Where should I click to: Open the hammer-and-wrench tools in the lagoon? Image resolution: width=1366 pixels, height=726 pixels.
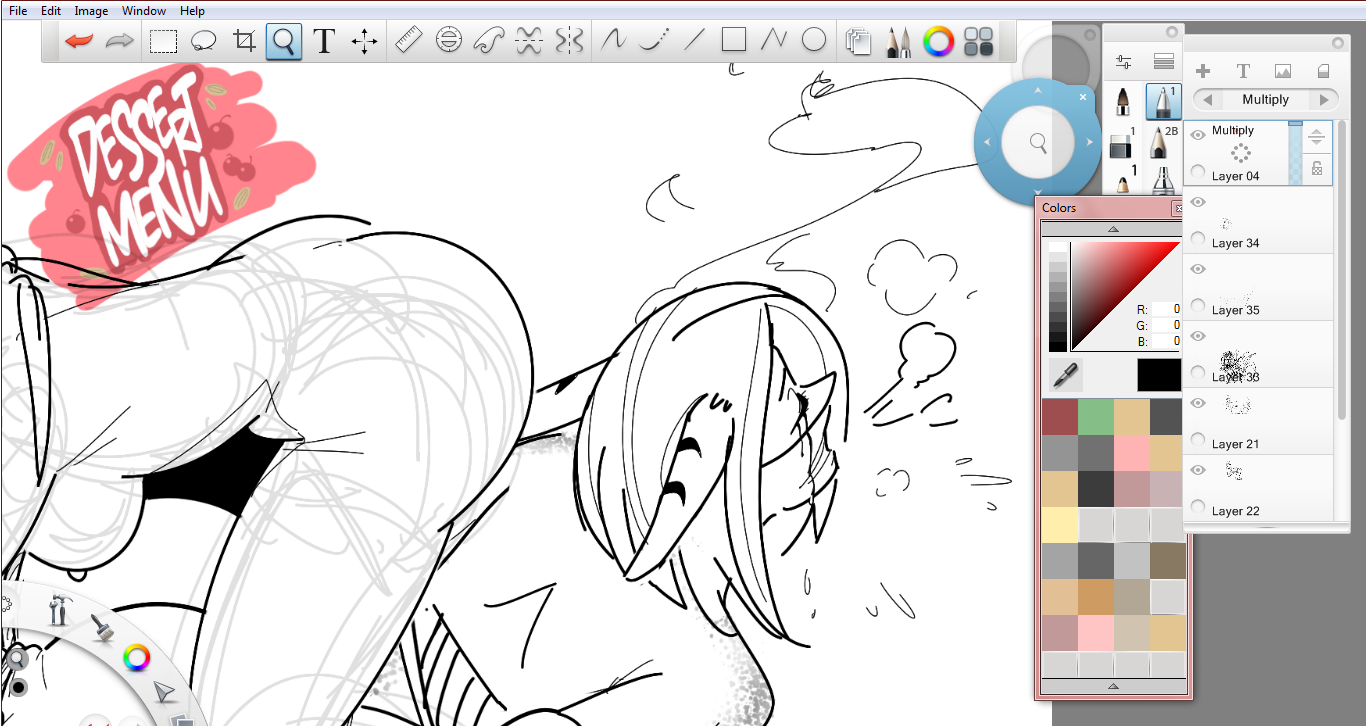point(59,609)
